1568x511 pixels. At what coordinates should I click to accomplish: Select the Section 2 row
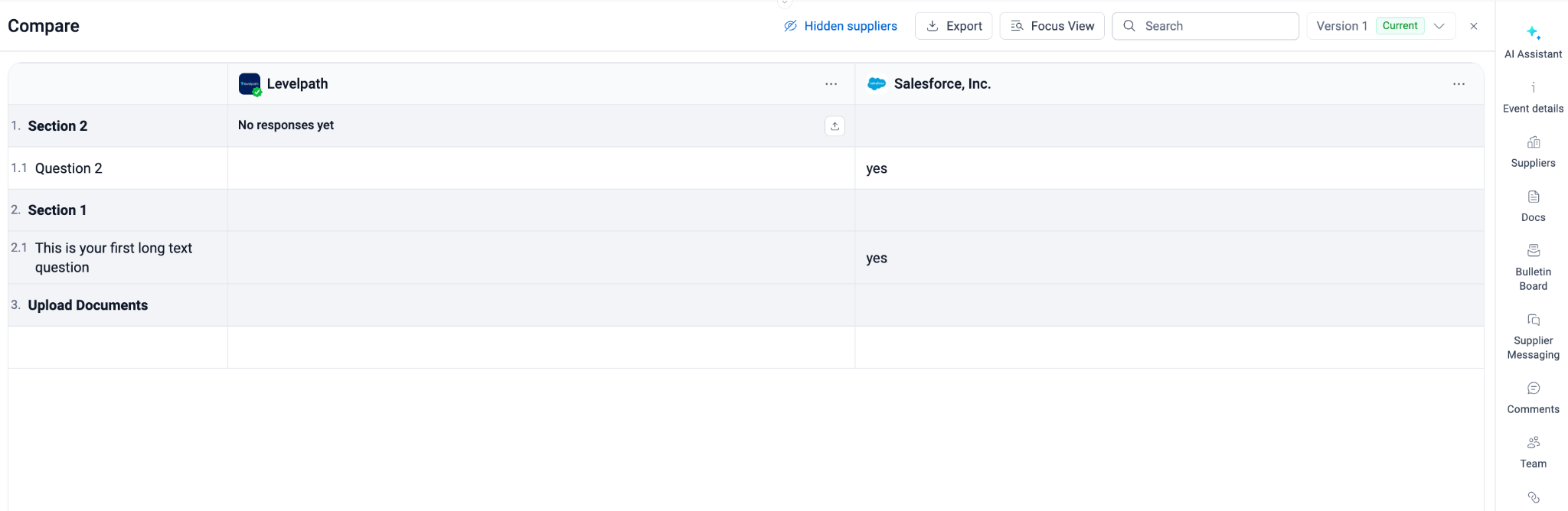(x=58, y=126)
